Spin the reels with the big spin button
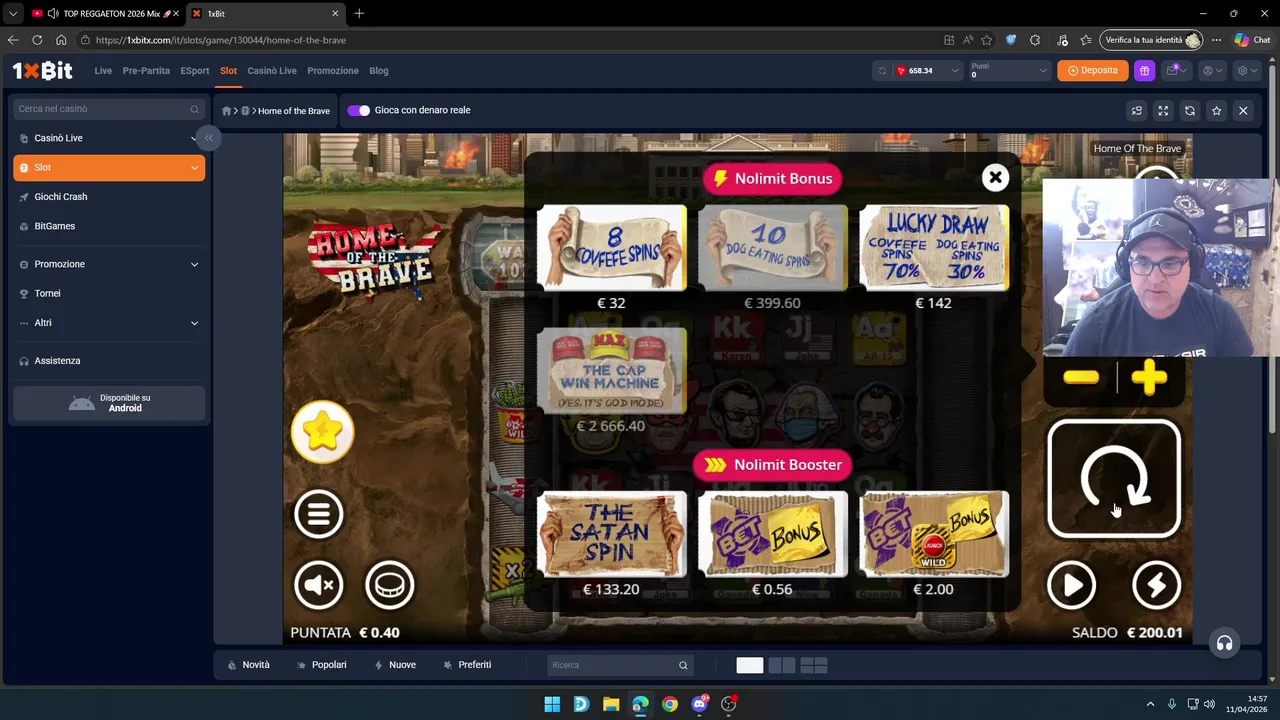The image size is (1280, 720). click(1114, 479)
